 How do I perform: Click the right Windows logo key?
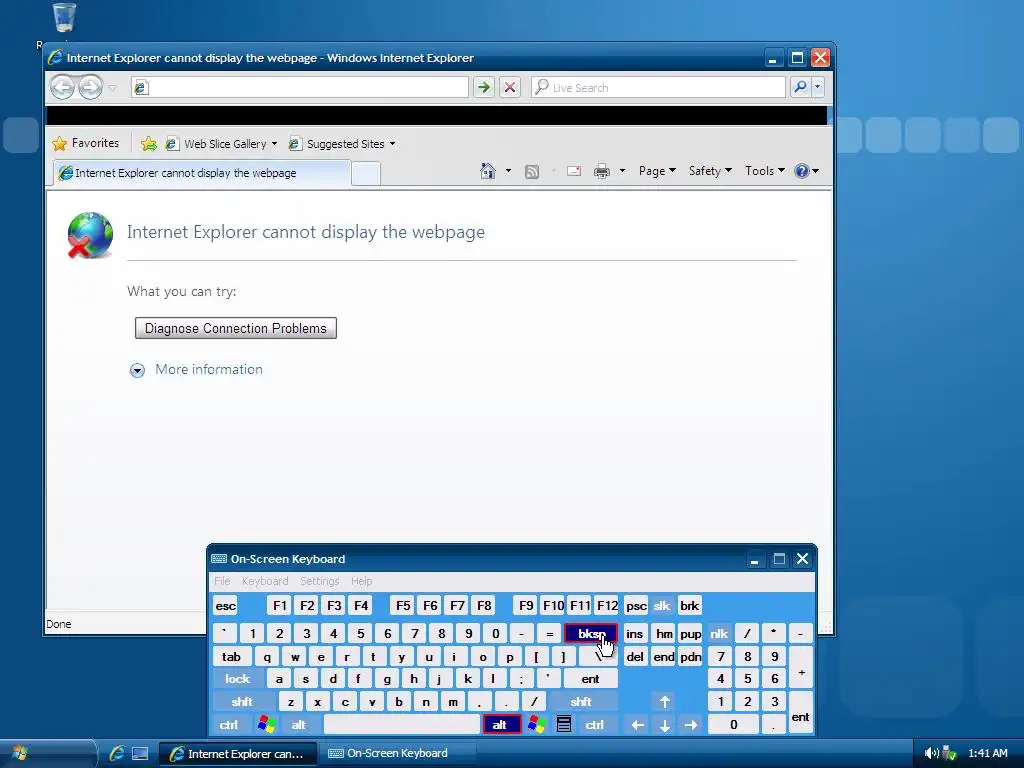(x=537, y=725)
